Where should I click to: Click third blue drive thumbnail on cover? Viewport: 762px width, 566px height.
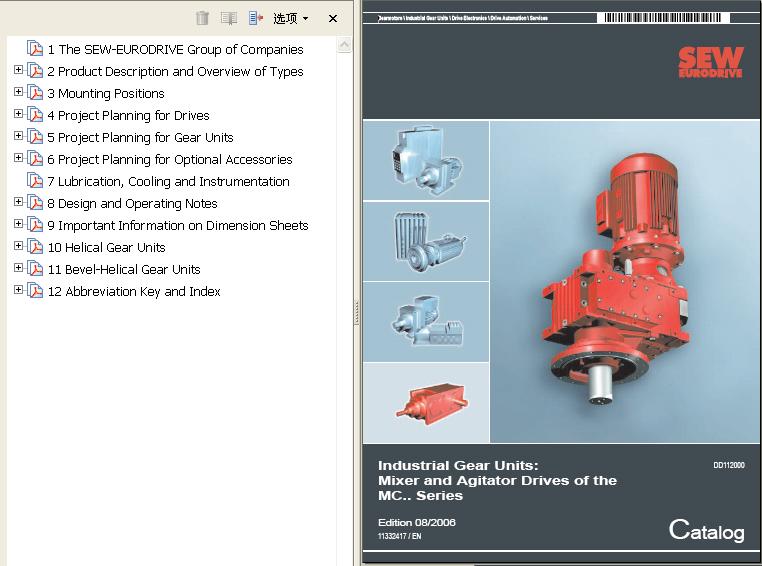click(x=426, y=322)
